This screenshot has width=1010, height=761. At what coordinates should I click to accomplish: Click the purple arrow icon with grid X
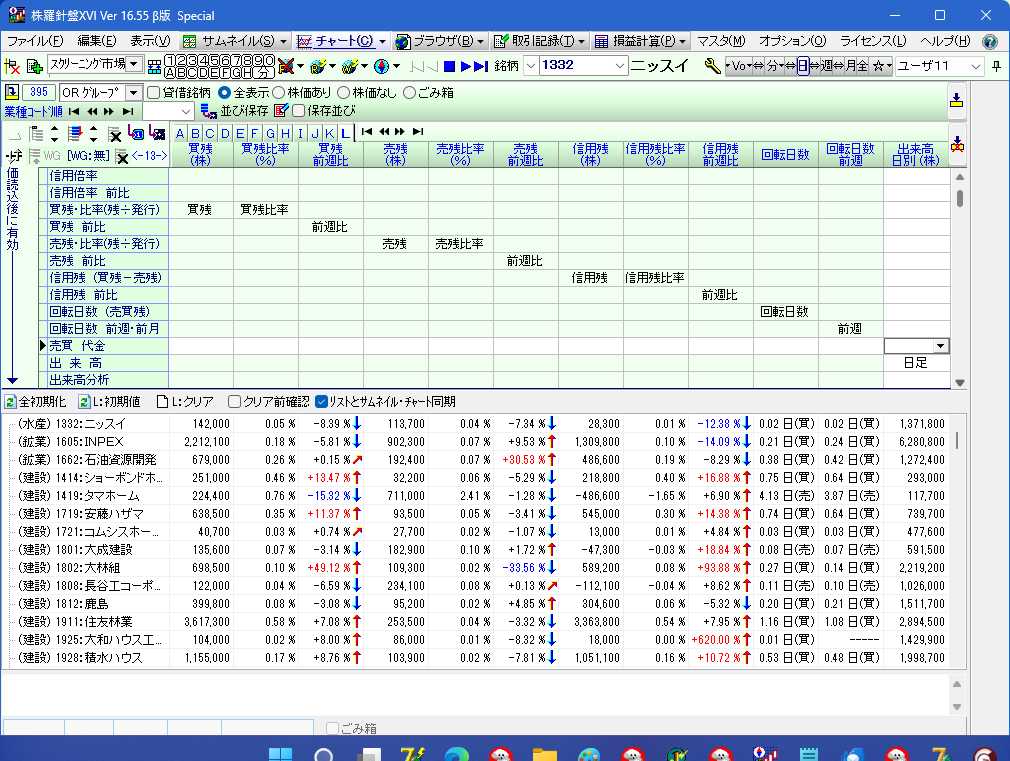tap(157, 133)
